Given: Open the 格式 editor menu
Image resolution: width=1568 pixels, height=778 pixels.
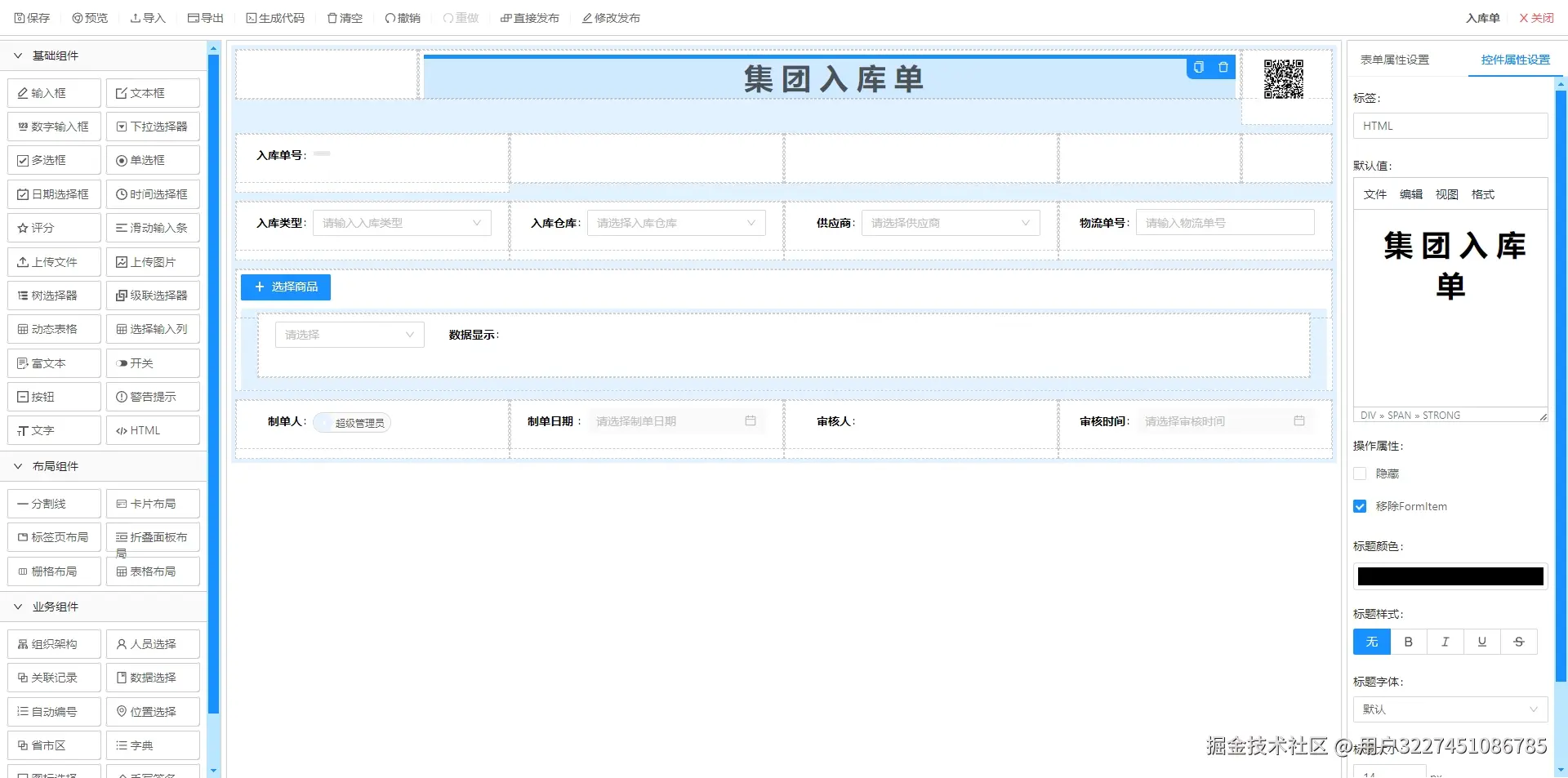Looking at the screenshot, I should [x=1483, y=194].
